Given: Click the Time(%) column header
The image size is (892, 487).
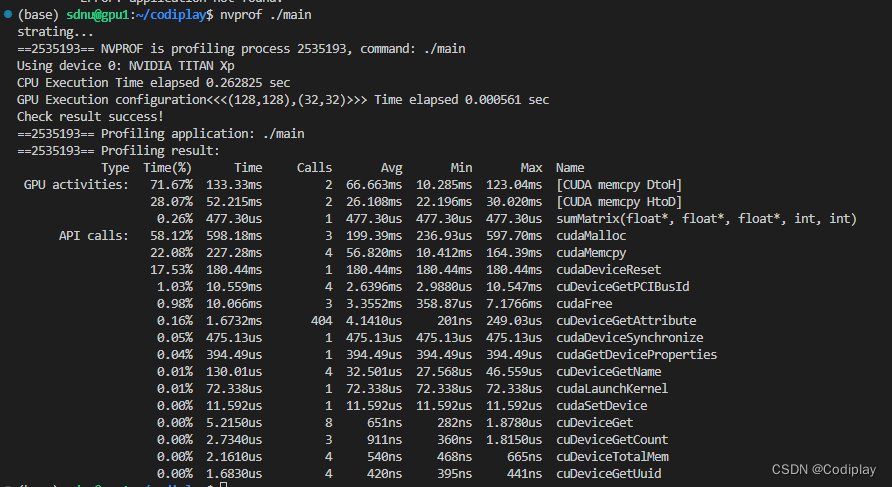Looking at the screenshot, I should (x=167, y=168).
